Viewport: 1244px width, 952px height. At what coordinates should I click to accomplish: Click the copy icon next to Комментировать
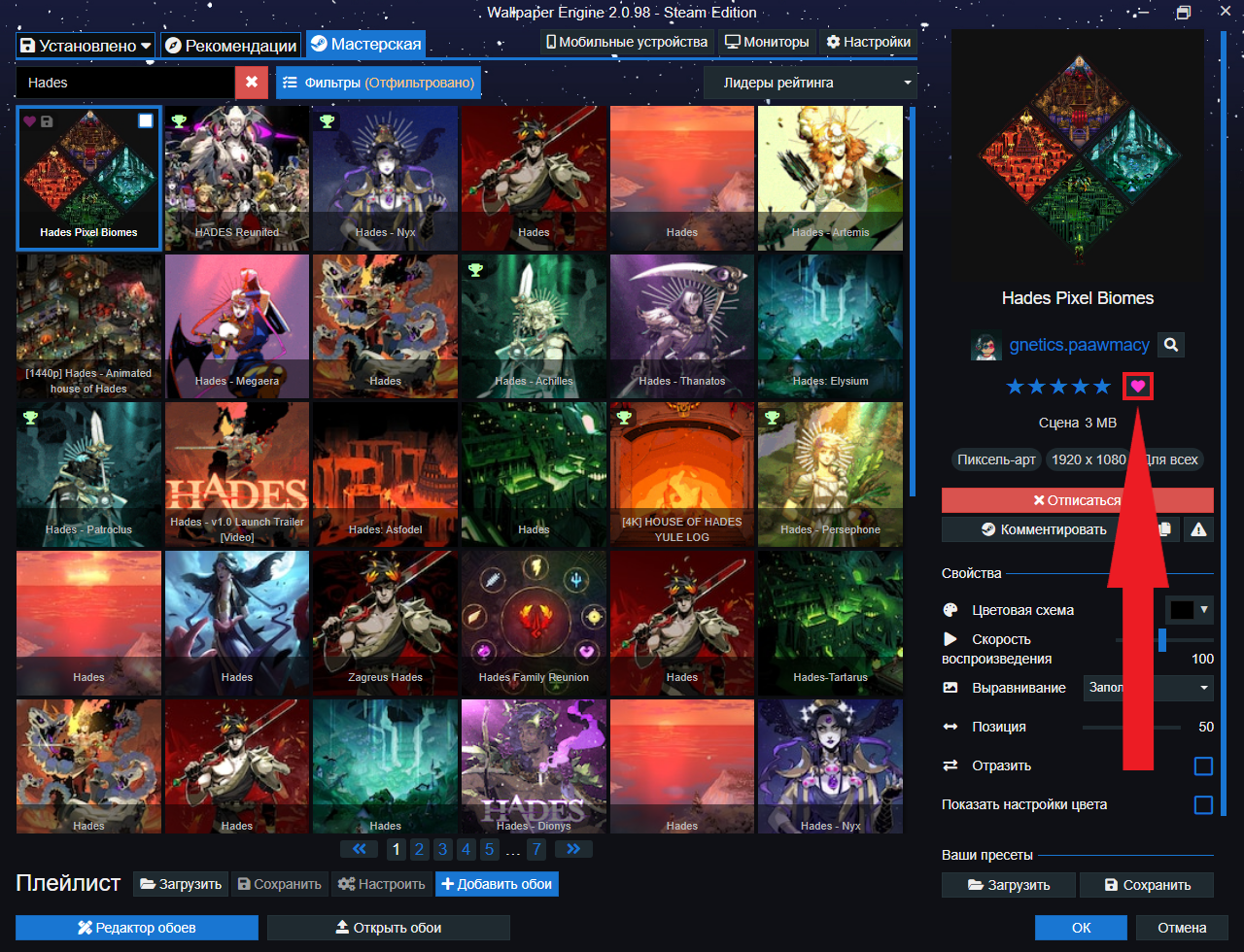tap(1165, 529)
